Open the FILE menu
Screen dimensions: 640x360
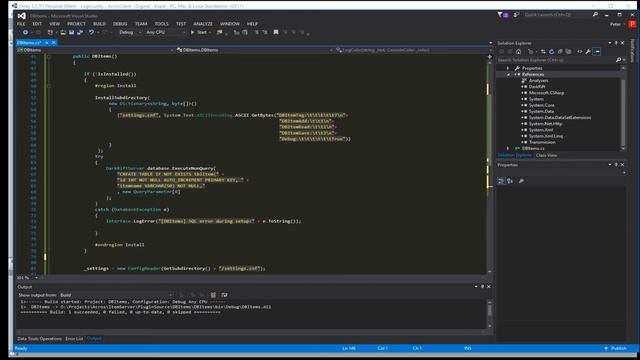(21, 24)
